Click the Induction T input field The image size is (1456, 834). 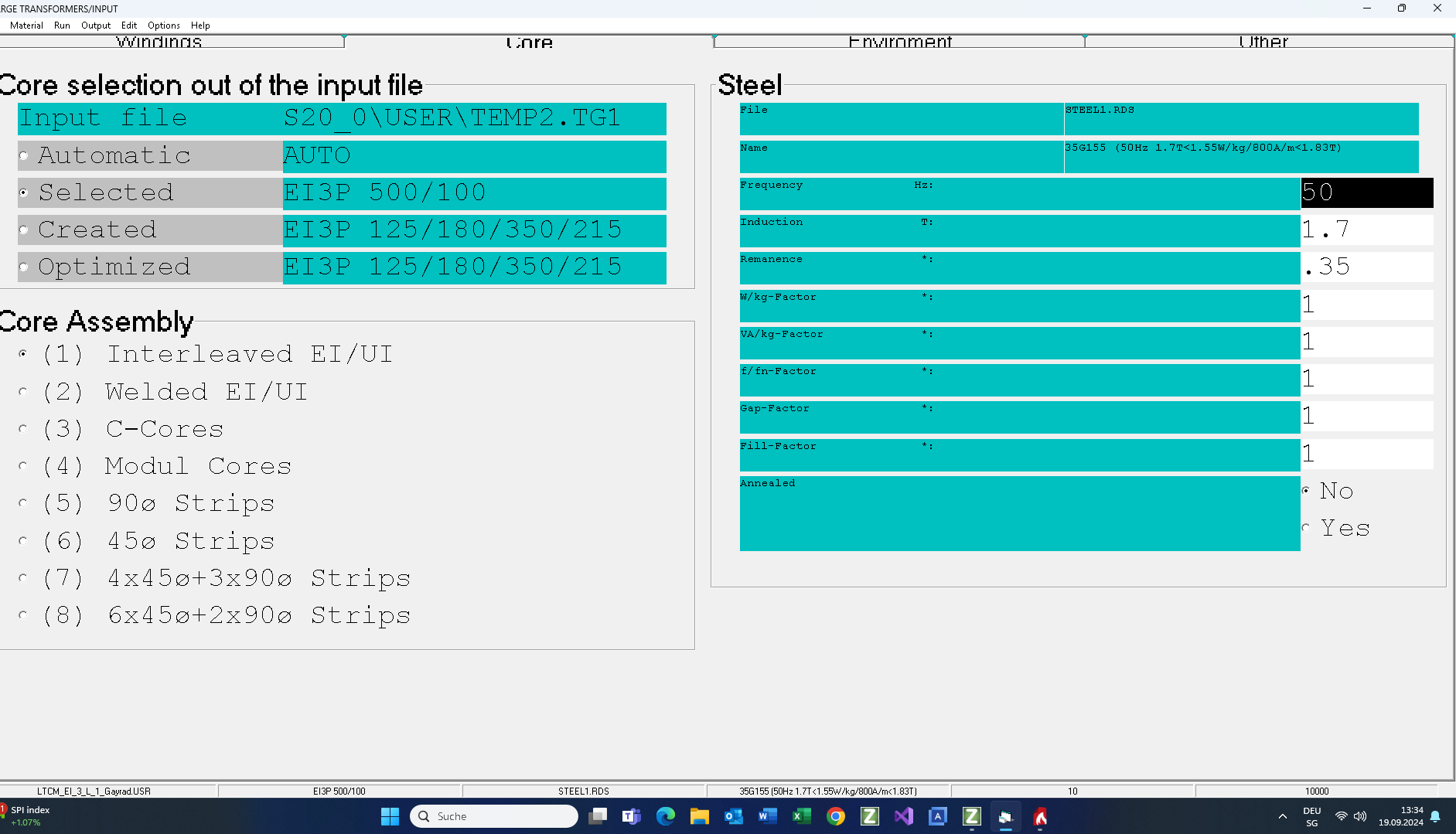tap(1366, 230)
